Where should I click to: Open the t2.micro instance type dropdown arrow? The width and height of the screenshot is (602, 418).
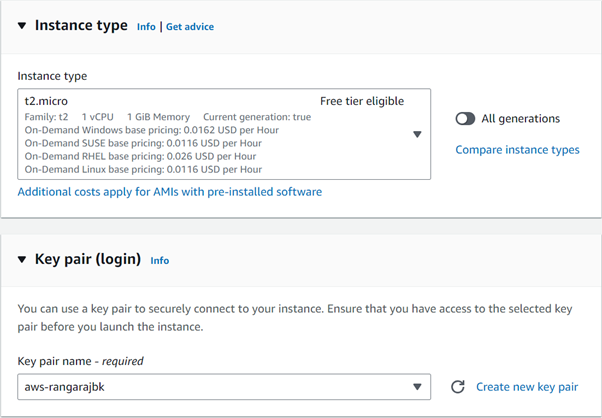(417, 134)
